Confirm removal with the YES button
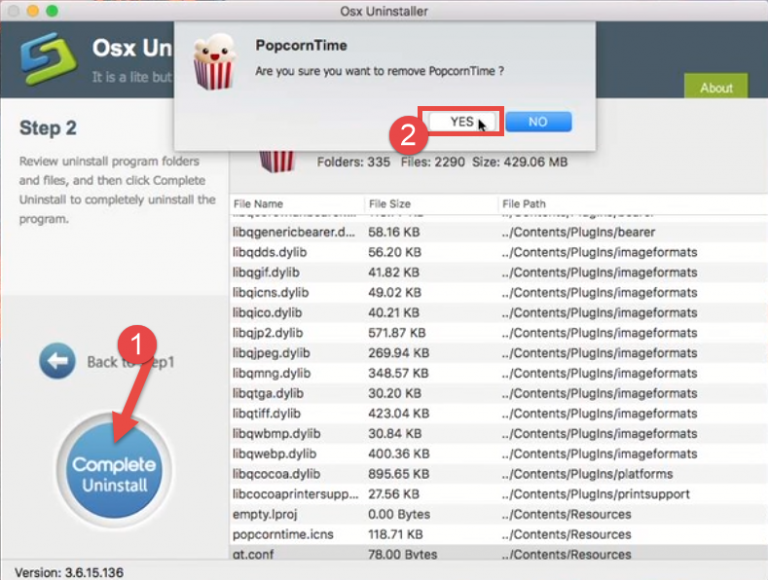The height and width of the screenshot is (580, 768). tap(463, 121)
